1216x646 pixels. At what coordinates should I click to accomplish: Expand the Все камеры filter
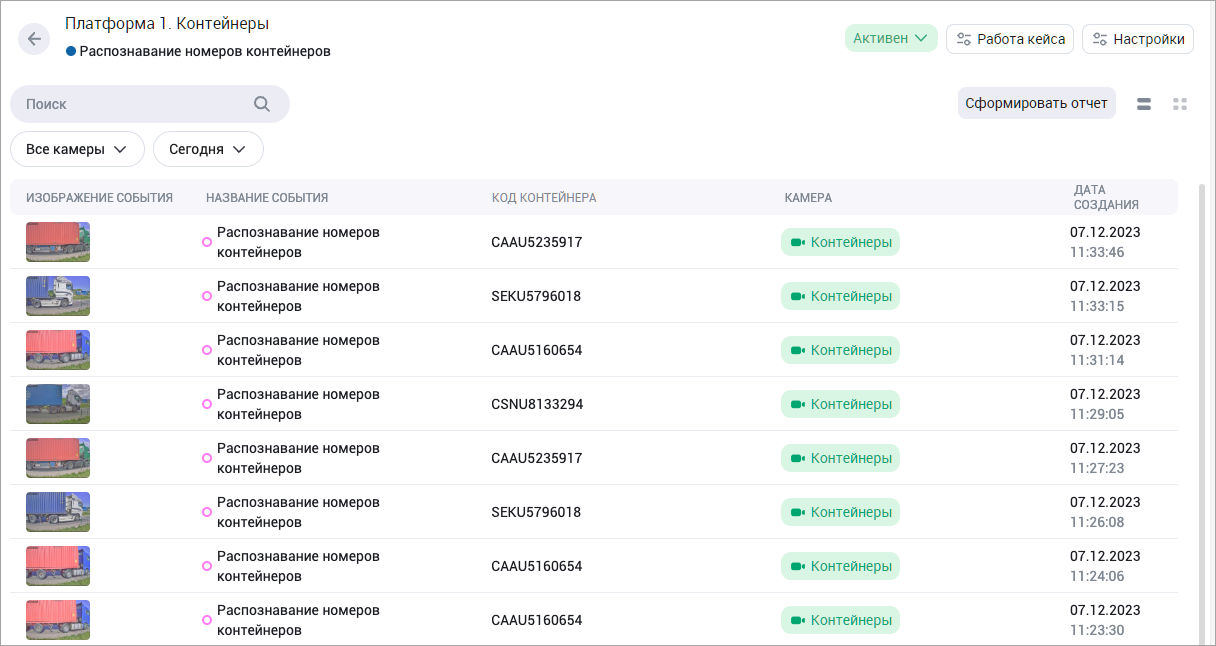77,149
